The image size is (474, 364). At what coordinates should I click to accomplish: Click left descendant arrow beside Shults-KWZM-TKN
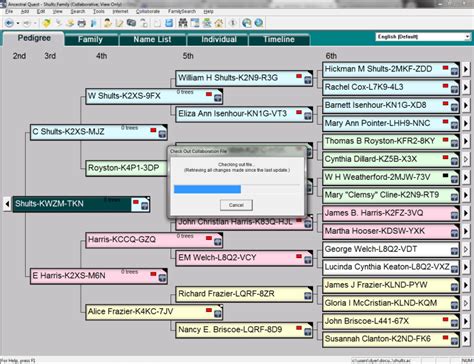[x=7, y=204]
